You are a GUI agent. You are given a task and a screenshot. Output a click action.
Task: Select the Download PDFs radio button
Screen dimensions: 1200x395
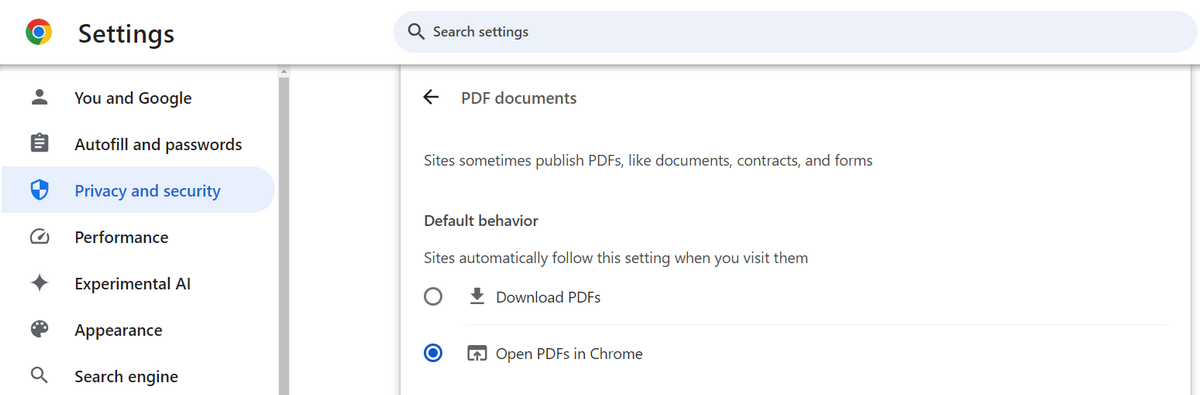[433, 297]
